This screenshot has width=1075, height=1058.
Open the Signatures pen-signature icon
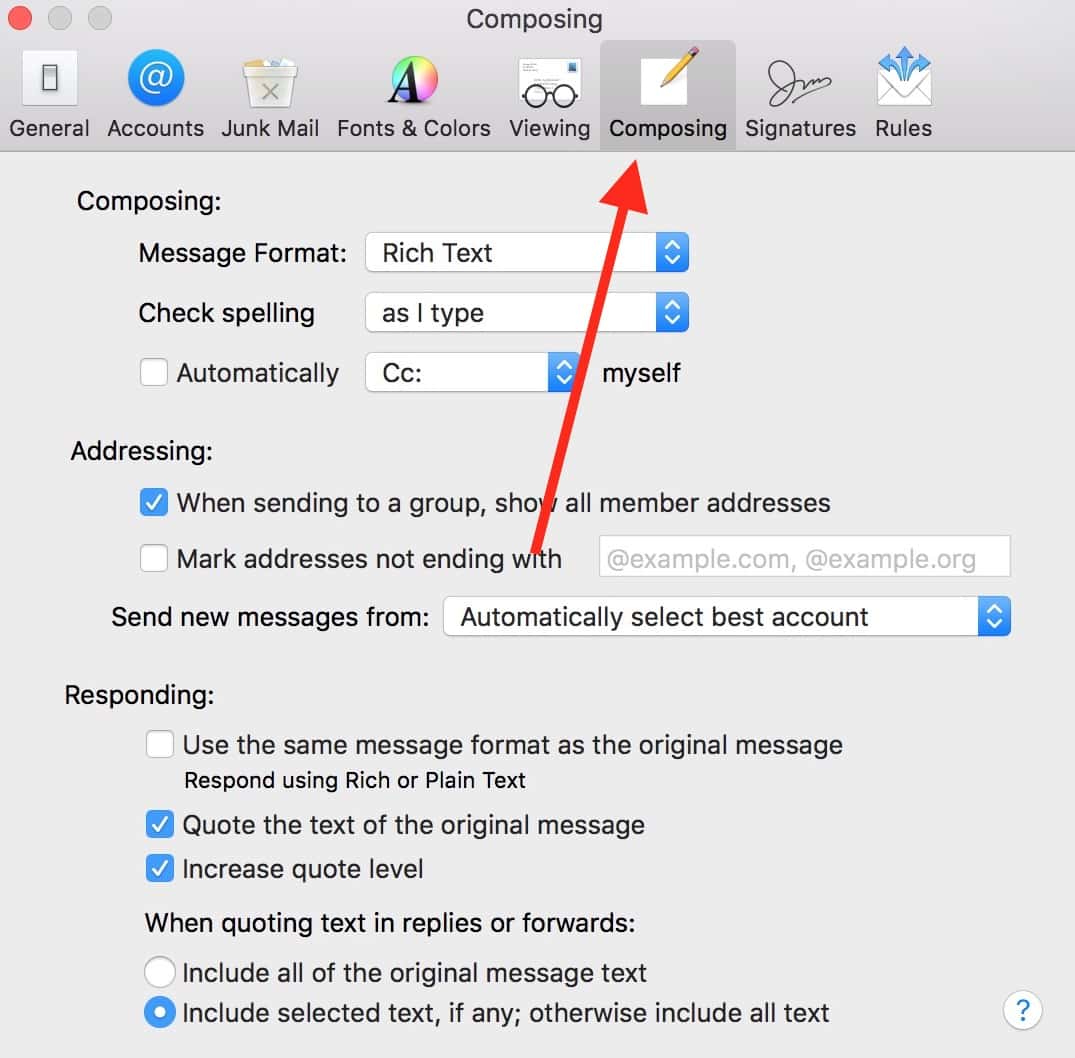799,82
